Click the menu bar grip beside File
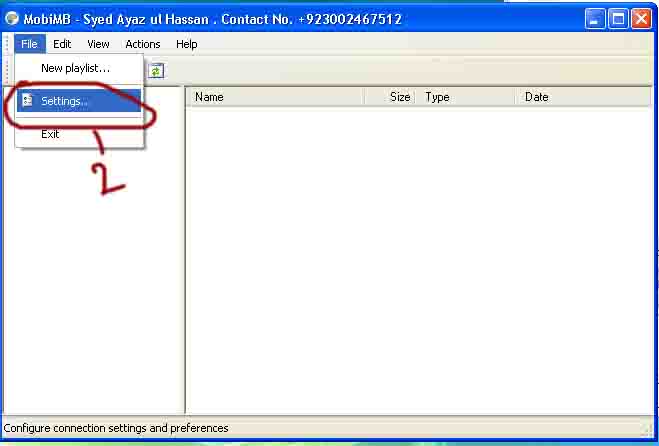This screenshot has width=659, height=446. click(8, 44)
